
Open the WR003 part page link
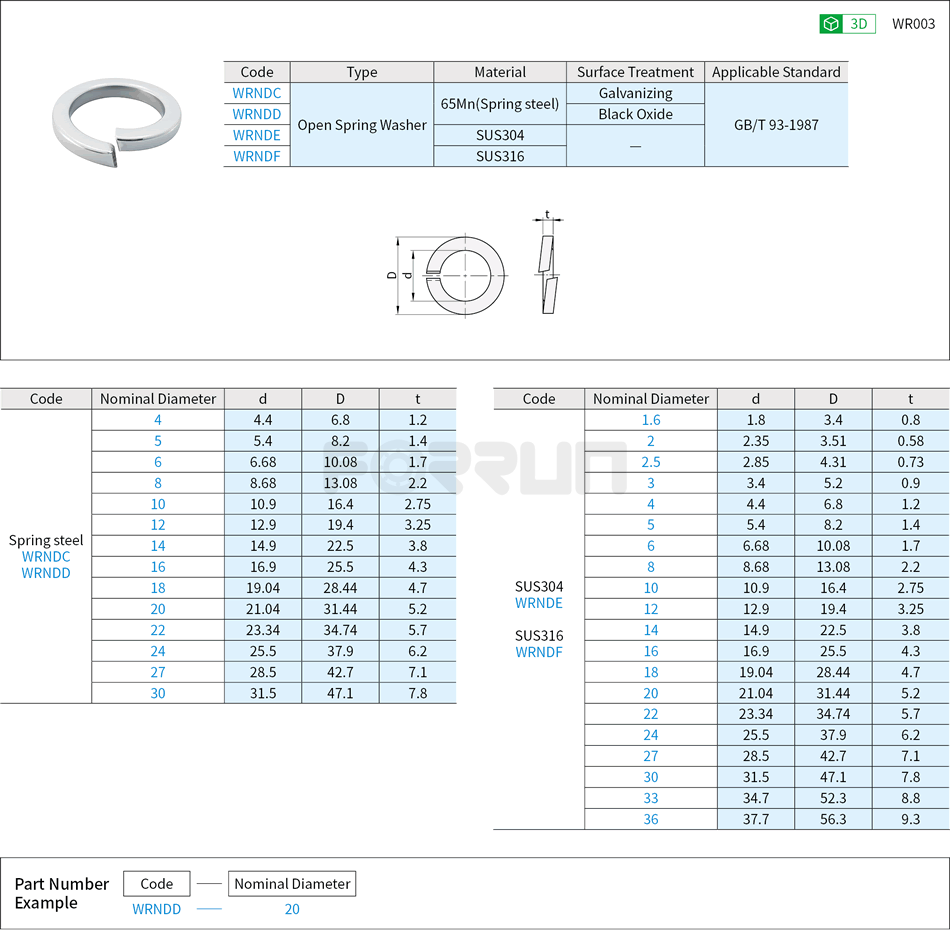coord(911,22)
